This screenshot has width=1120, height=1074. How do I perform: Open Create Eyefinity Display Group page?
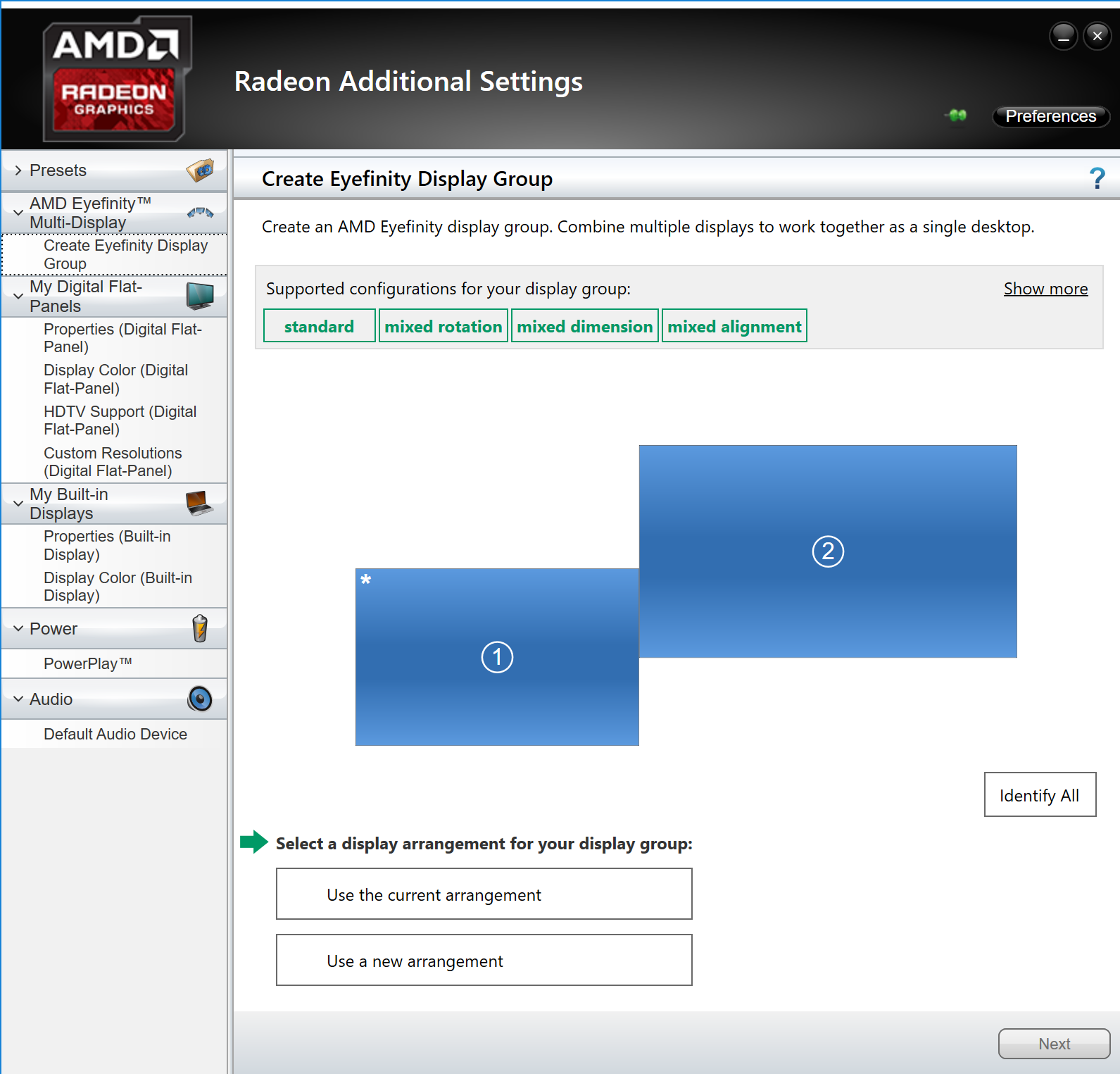click(115, 254)
